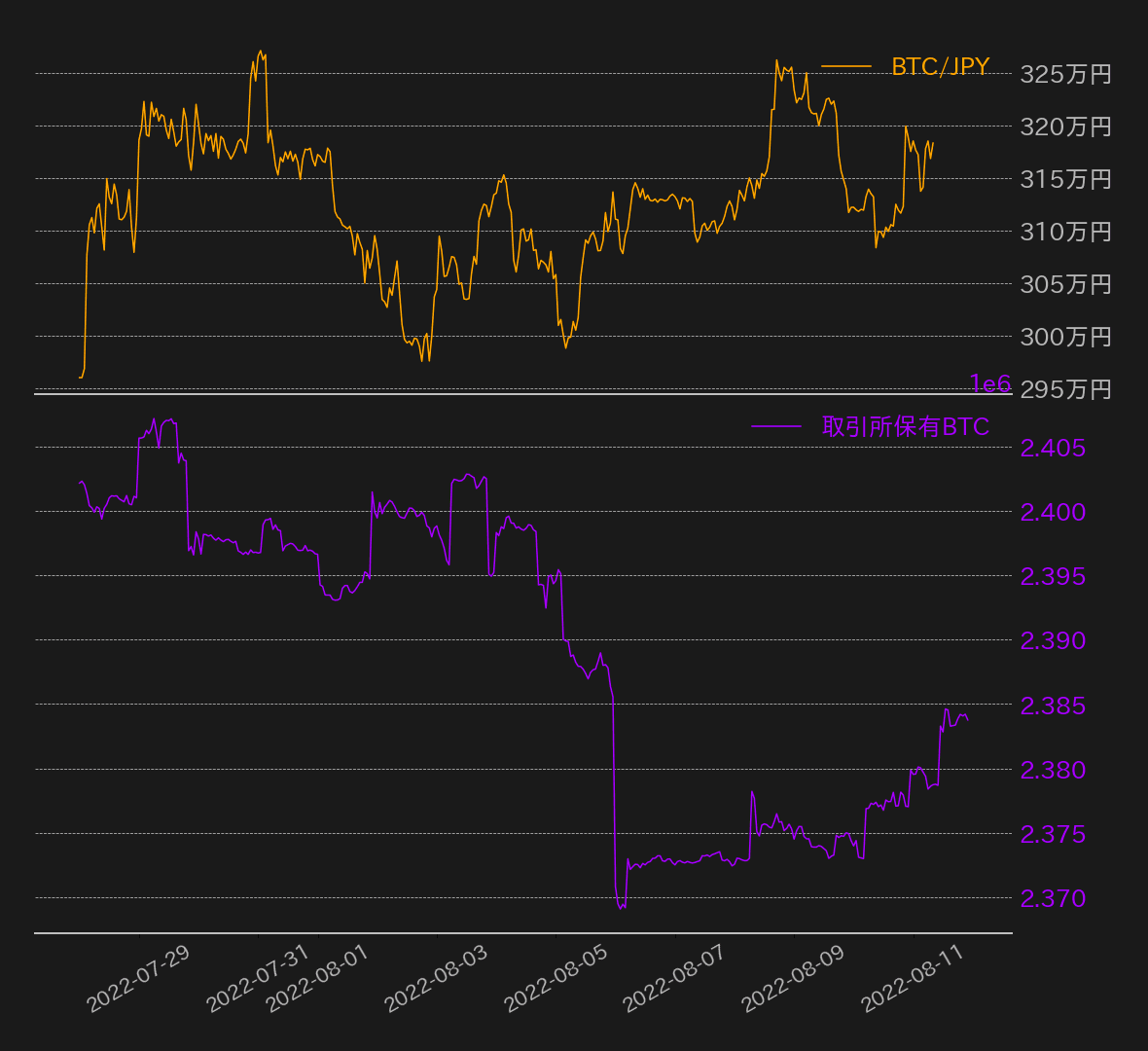
Task: Click the 2022-07-31 date tick label
Action: point(258,979)
